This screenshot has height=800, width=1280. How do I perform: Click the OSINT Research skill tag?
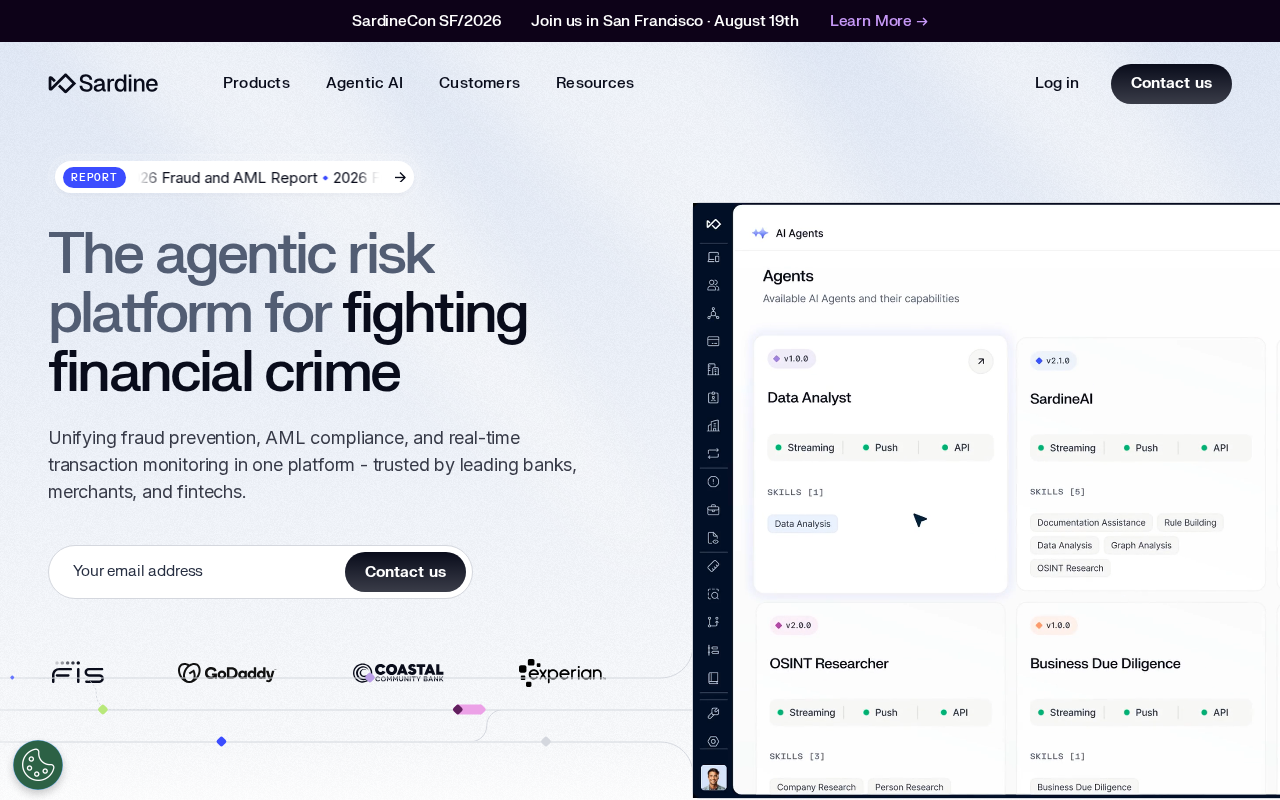click(x=1070, y=568)
